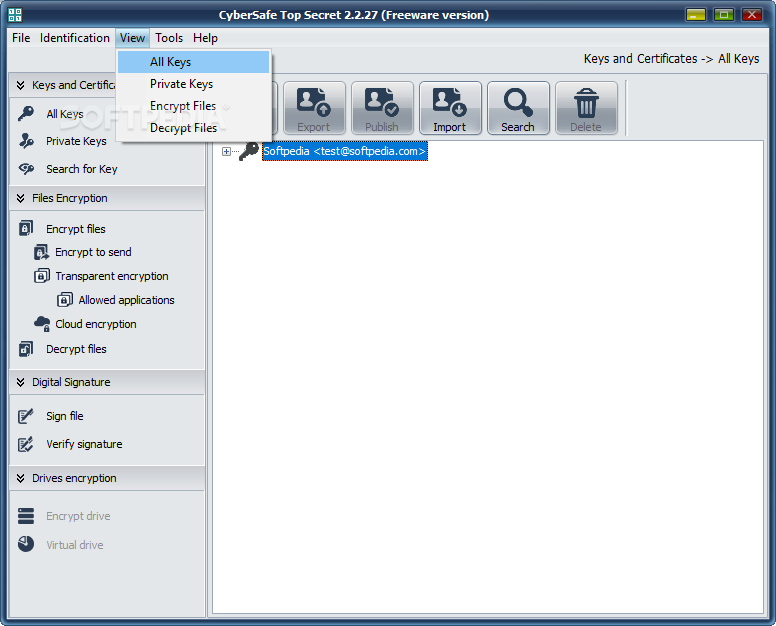
Task: Minimize the CyberSafe window
Action: [x=695, y=14]
